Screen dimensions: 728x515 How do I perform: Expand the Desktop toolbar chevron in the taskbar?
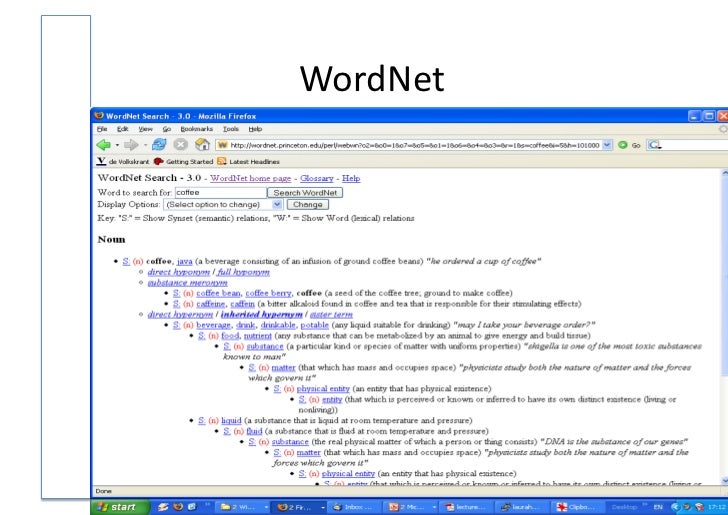click(645, 503)
